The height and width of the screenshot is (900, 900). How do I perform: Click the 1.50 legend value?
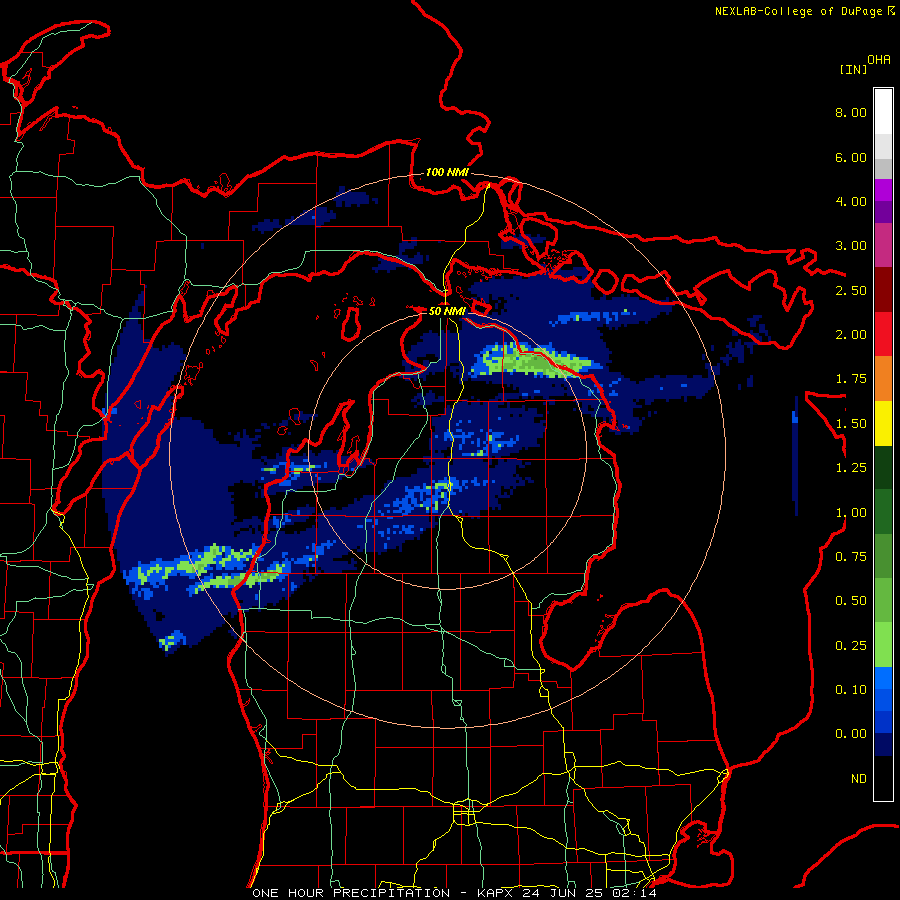click(851, 424)
